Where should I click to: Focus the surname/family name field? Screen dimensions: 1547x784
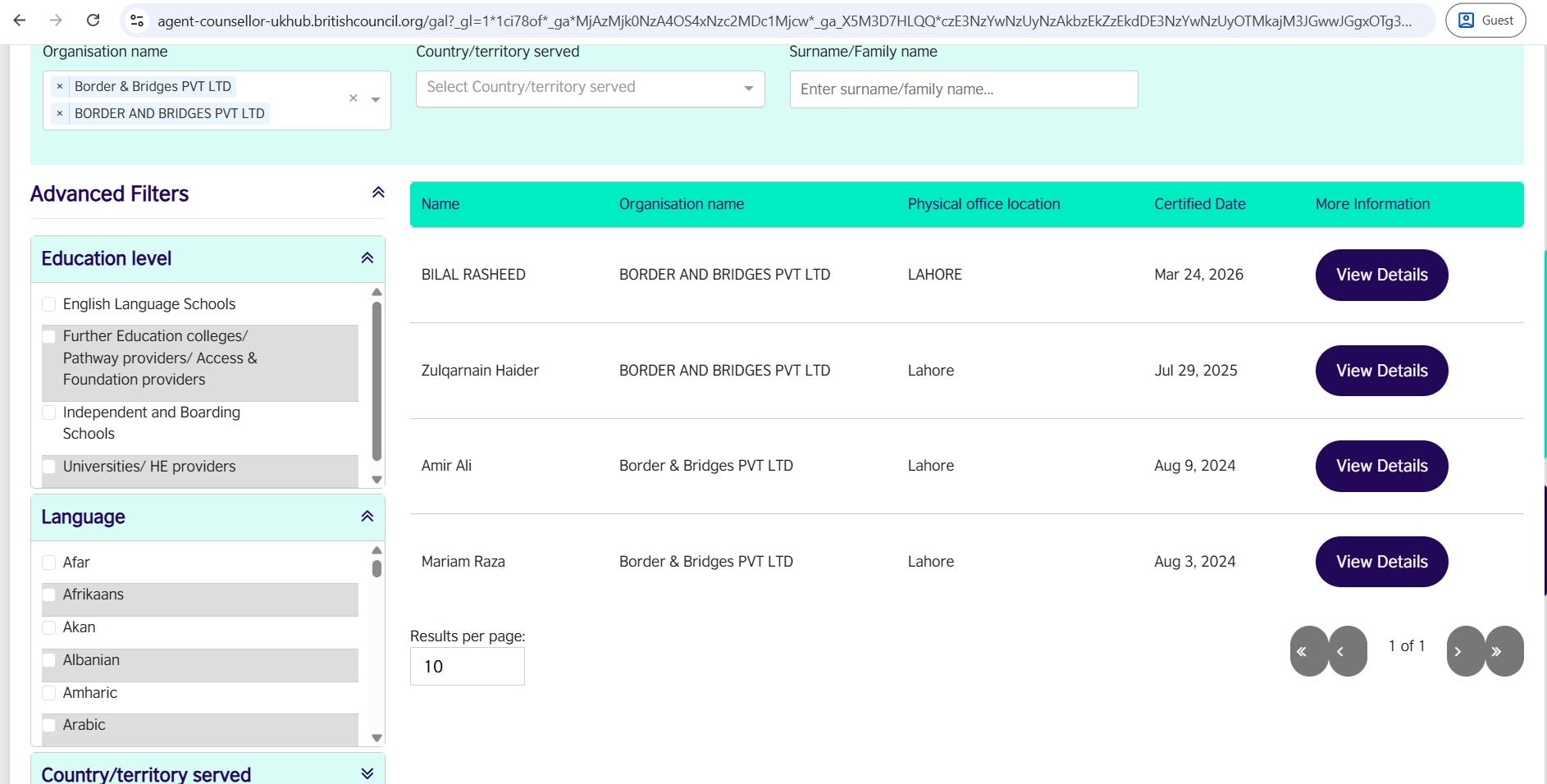pos(964,89)
